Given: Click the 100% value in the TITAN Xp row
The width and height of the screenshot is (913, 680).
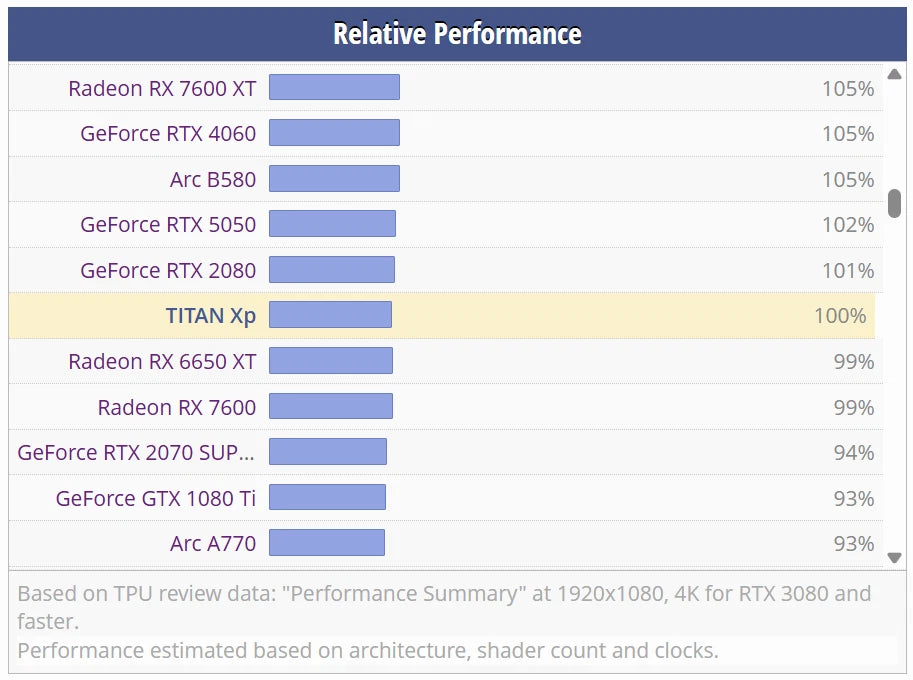Looking at the screenshot, I should (x=840, y=316).
